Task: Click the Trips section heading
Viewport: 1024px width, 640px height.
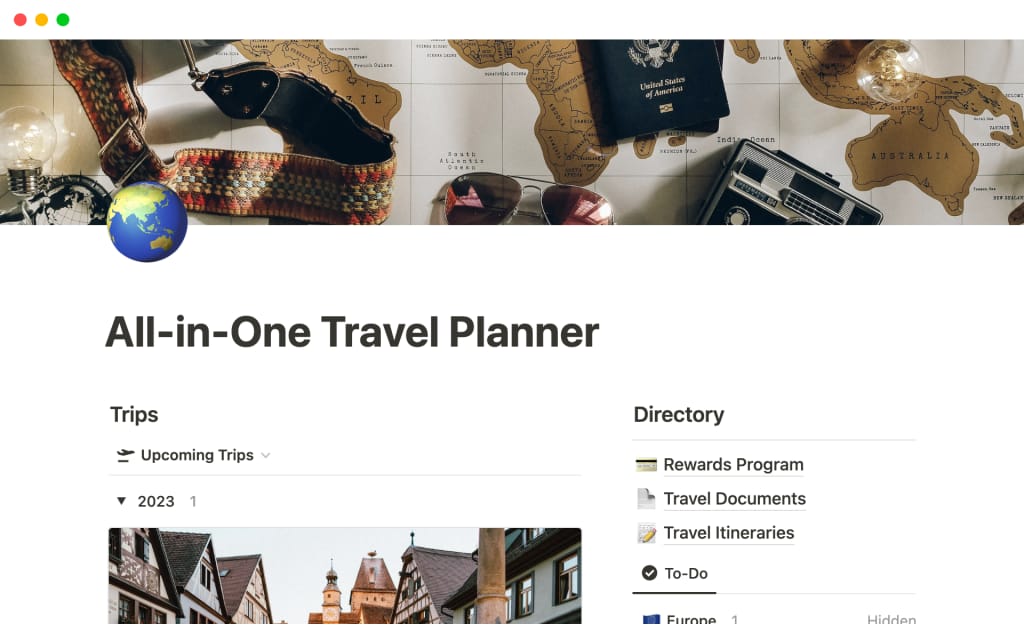Action: (x=134, y=415)
